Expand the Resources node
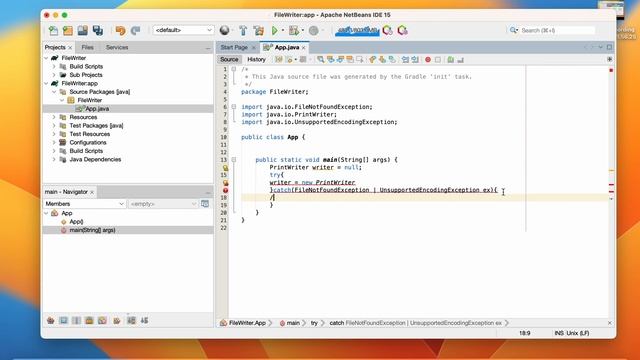The width and height of the screenshot is (640, 360). (54, 117)
